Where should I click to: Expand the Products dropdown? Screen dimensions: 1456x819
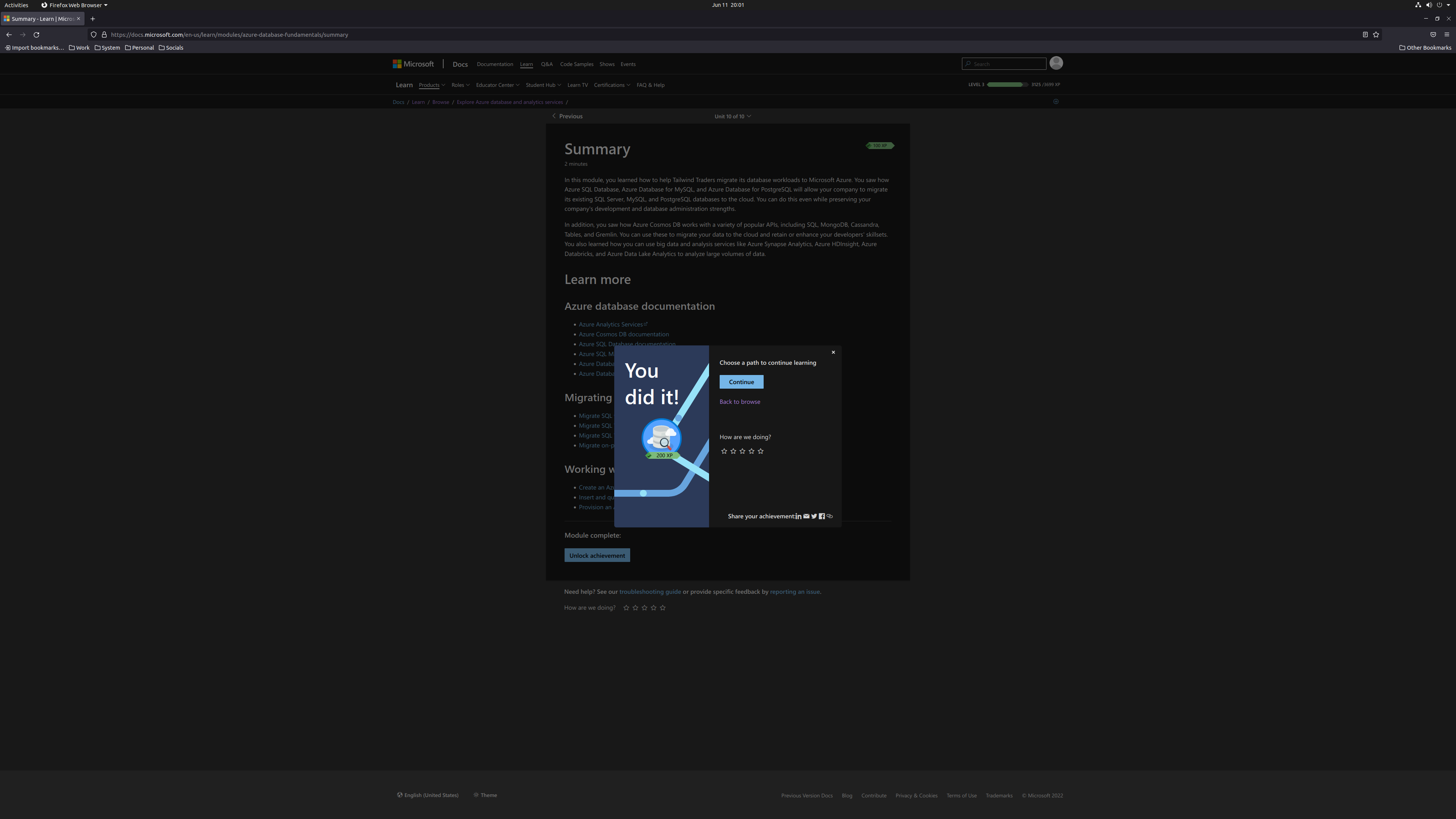tap(432, 85)
